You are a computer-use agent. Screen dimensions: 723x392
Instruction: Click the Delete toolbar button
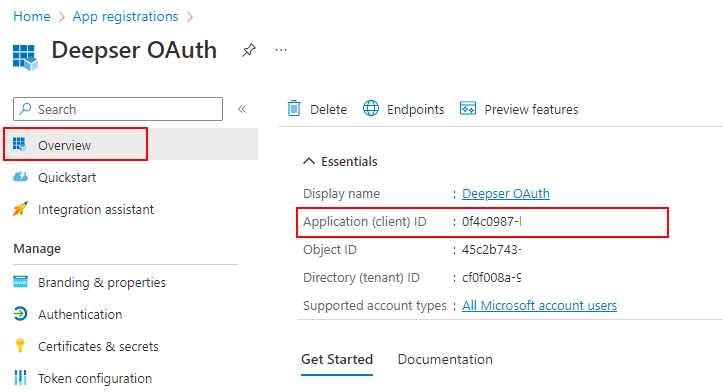317,109
